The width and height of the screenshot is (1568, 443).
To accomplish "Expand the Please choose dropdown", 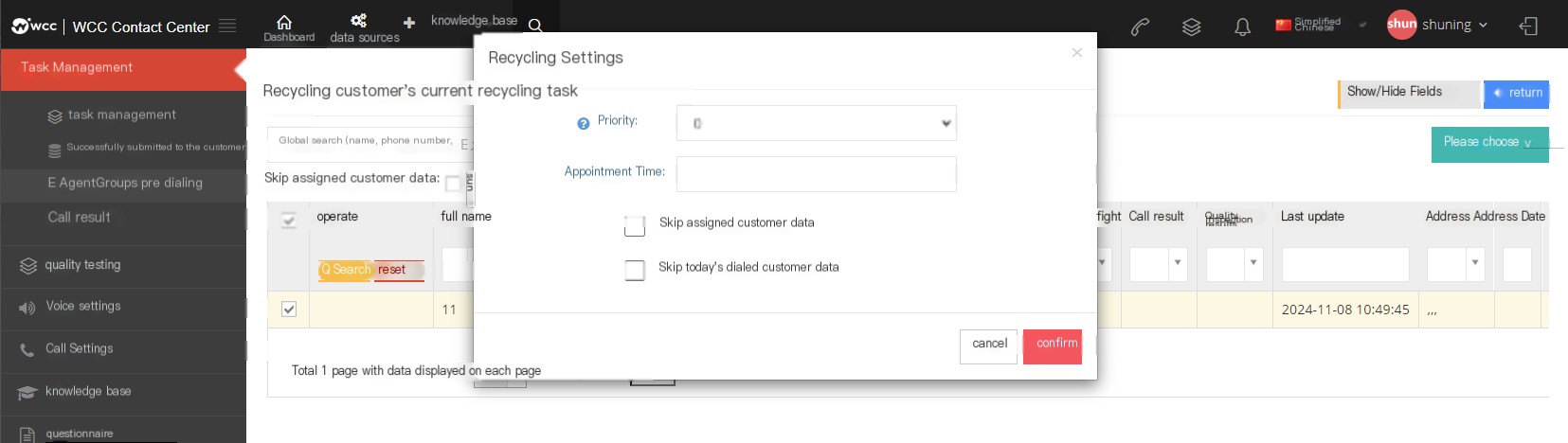I will pyautogui.click(x=1490, y=144).
